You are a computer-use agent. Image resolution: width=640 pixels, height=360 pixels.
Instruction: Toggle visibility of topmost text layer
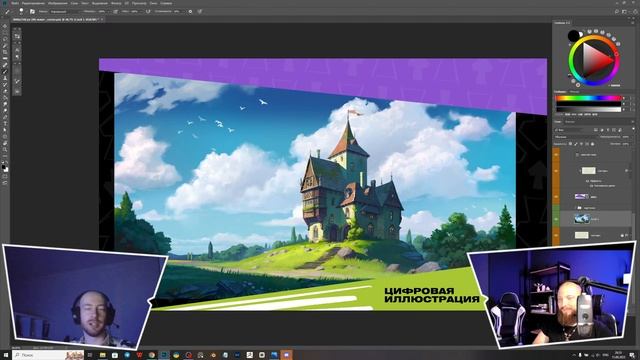point(556,155)
